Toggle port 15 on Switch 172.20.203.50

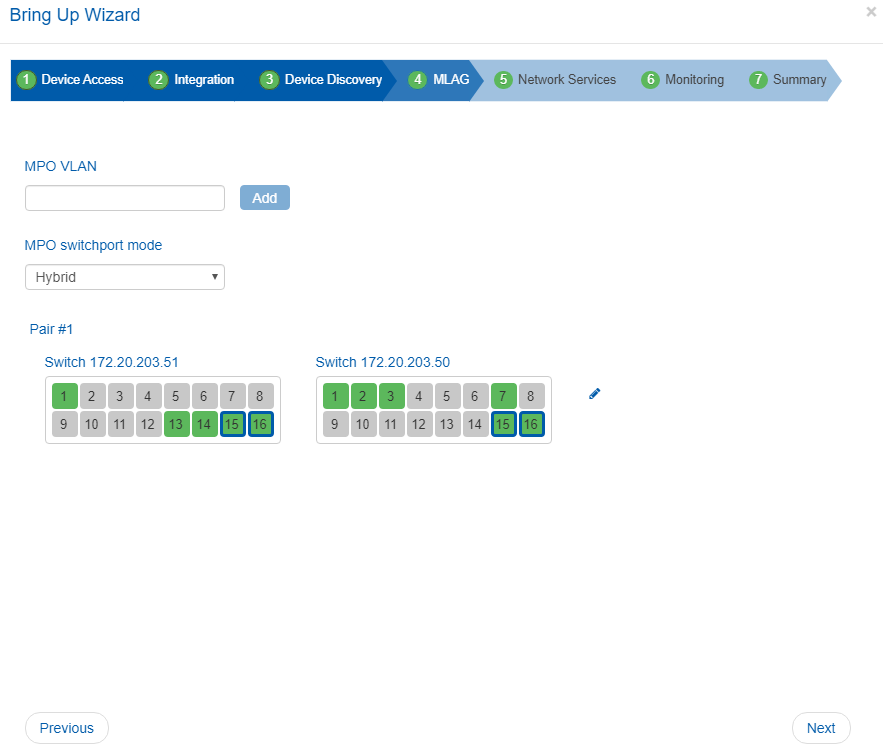(x=504, y=424)
